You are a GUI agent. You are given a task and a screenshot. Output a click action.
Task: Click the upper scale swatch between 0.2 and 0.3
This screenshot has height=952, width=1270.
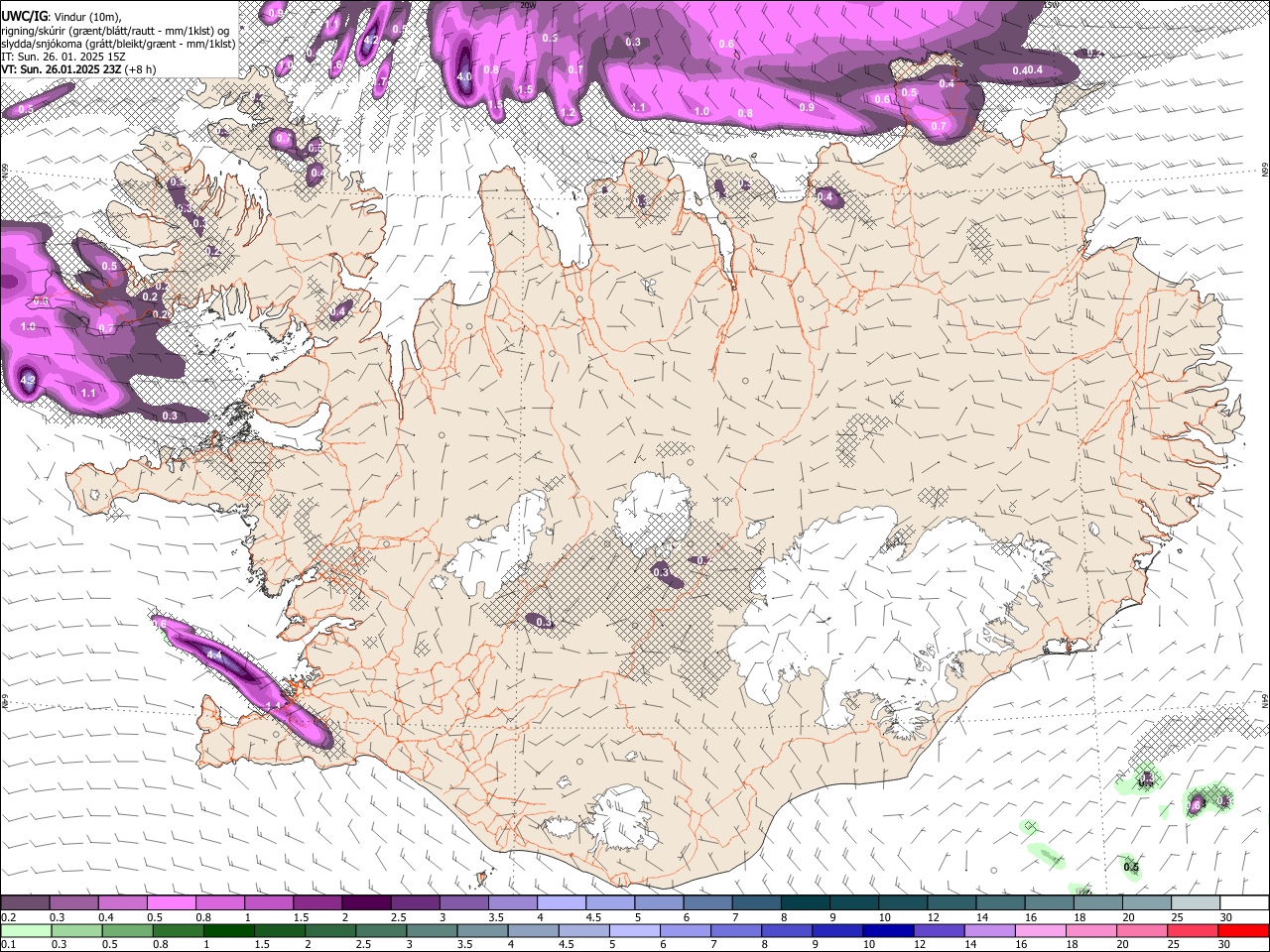(x=25, y=902)
